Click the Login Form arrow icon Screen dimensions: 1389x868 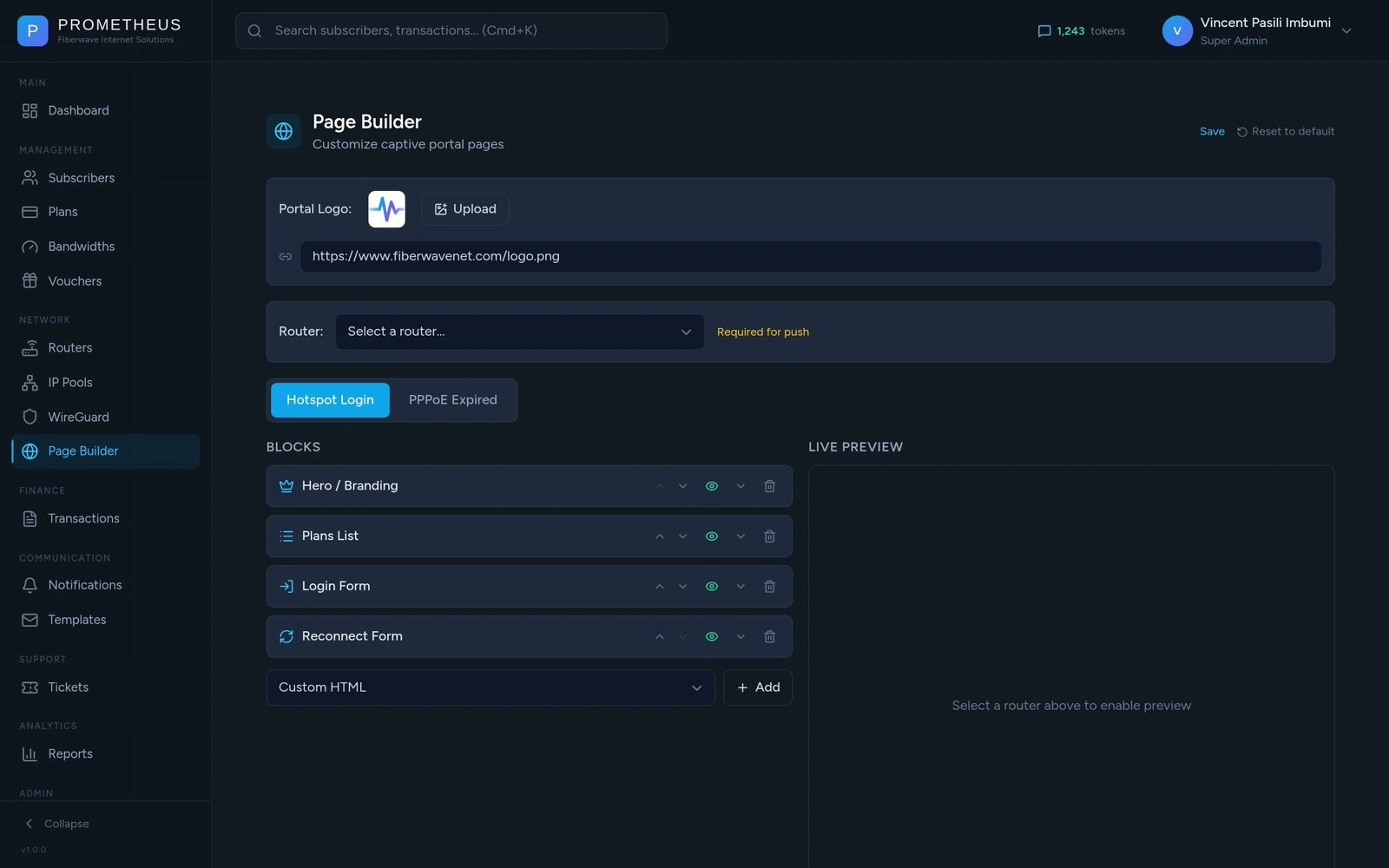[286, 587]
